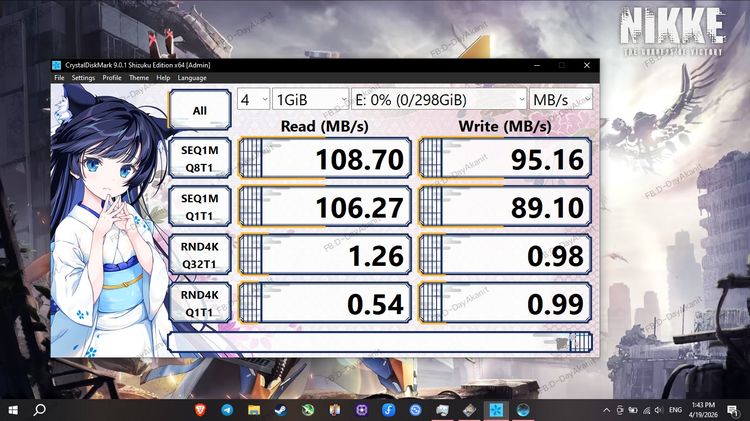
Task: Select the 95.16 write result
Action: [x=505, y=158]
